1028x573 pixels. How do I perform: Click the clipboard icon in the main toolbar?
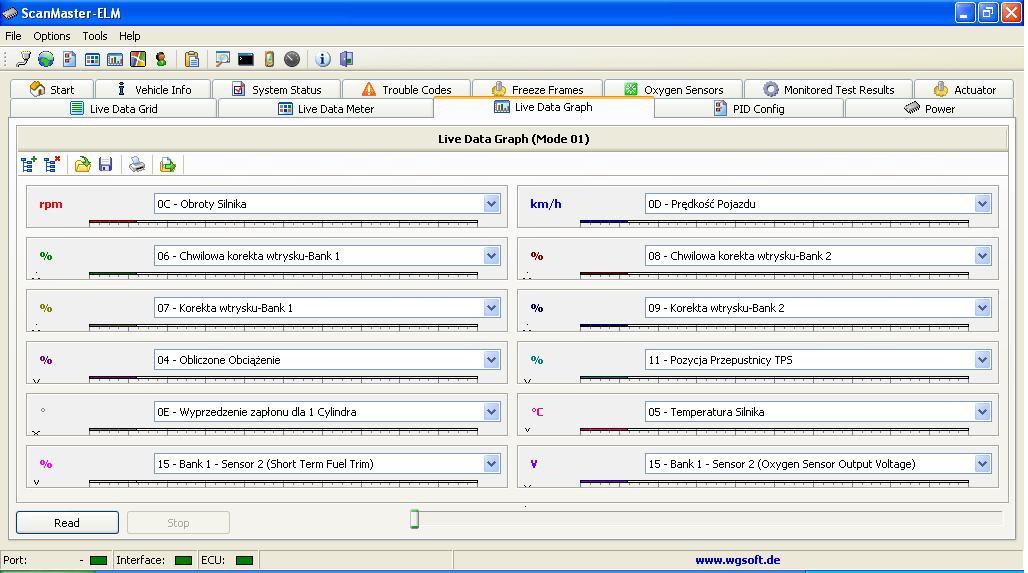click(192, 60)
